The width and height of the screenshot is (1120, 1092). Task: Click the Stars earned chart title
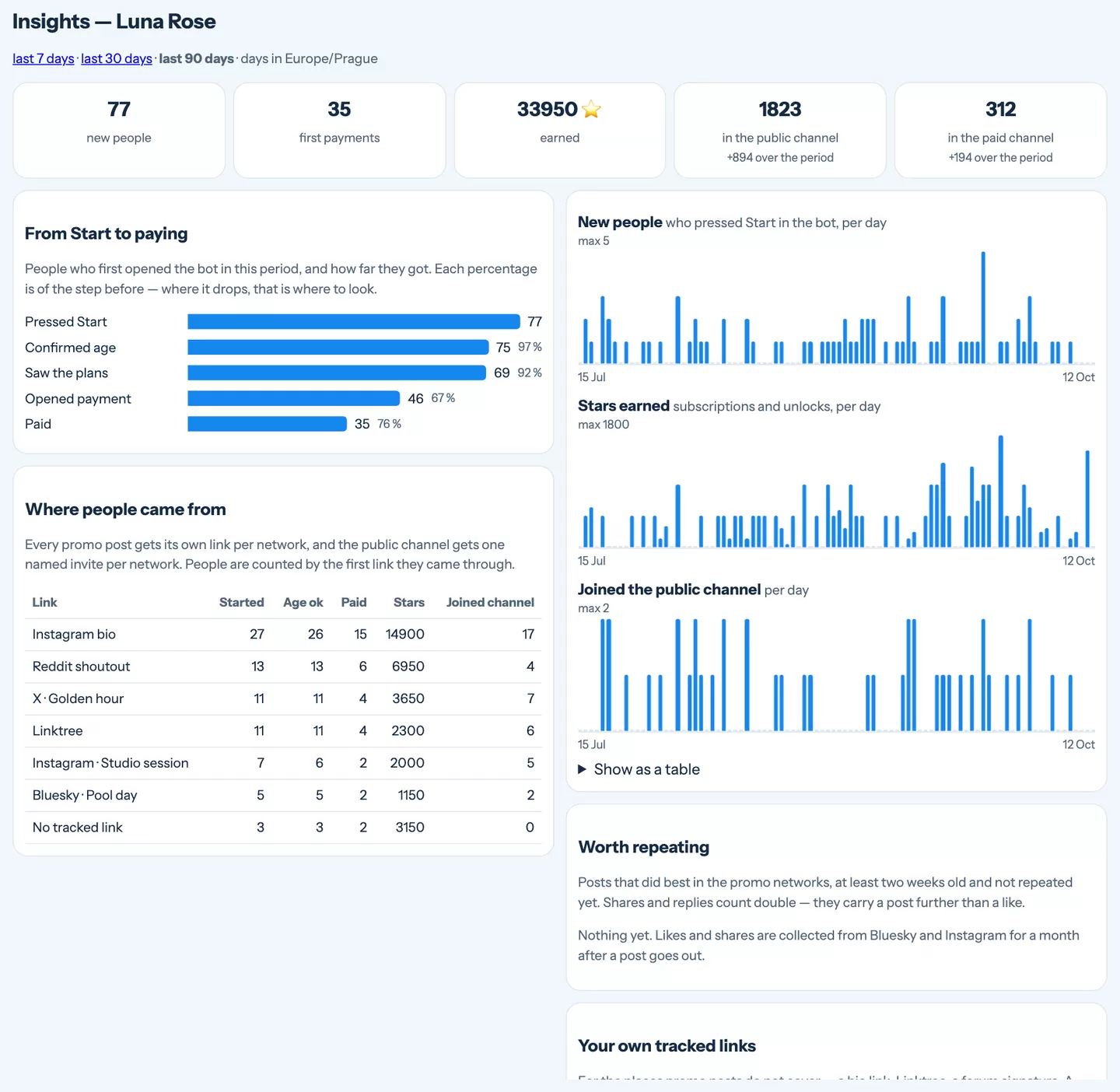tap(624, 406)
